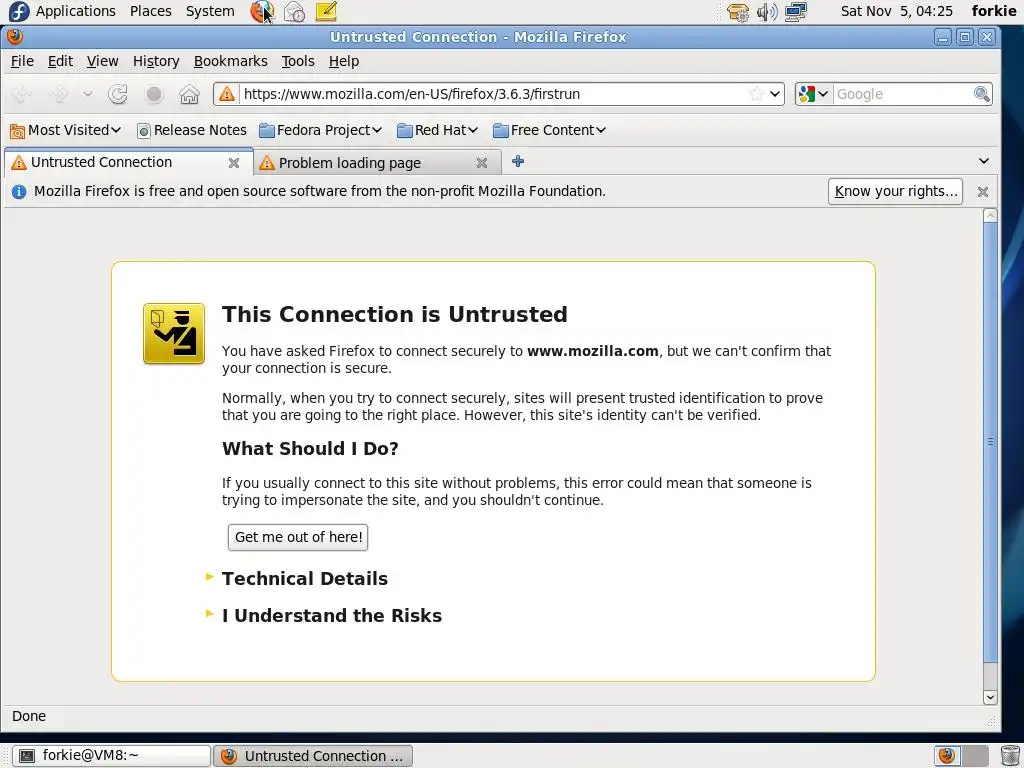Click the scrollbar down arrow

(x=990, y=697)
